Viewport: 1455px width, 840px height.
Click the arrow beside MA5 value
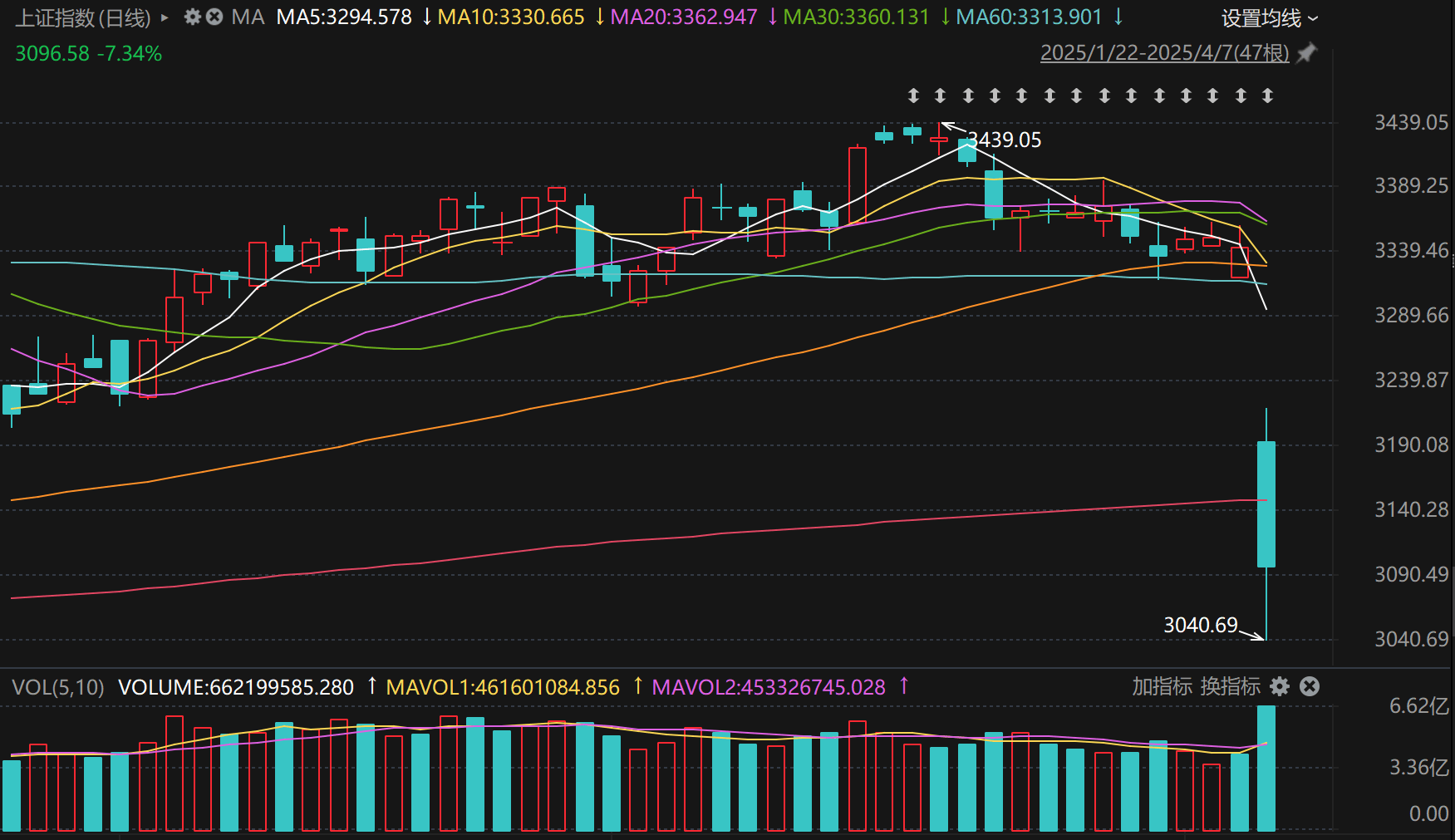coord(426,17)
